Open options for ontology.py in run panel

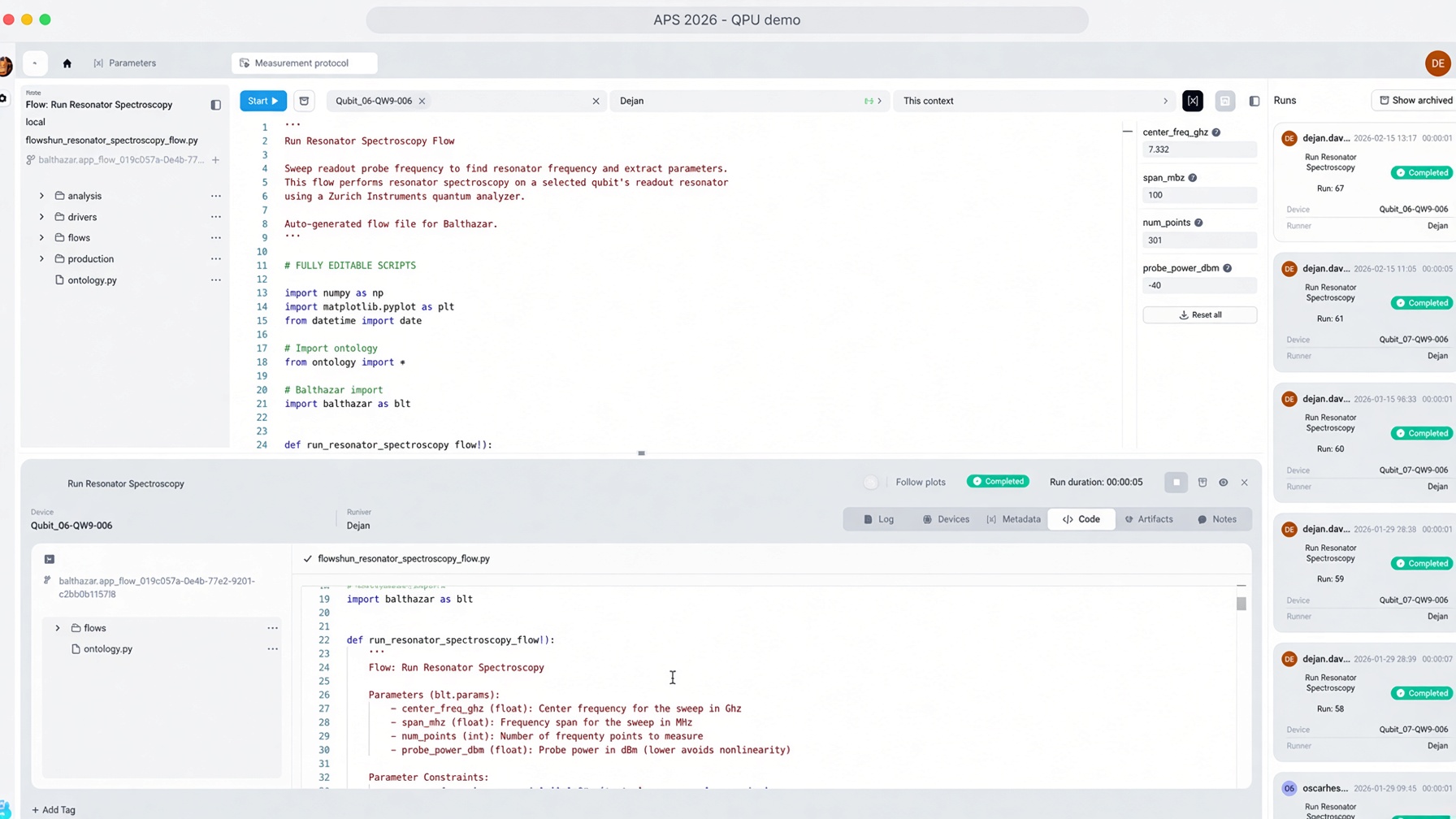tap(272, 649)
